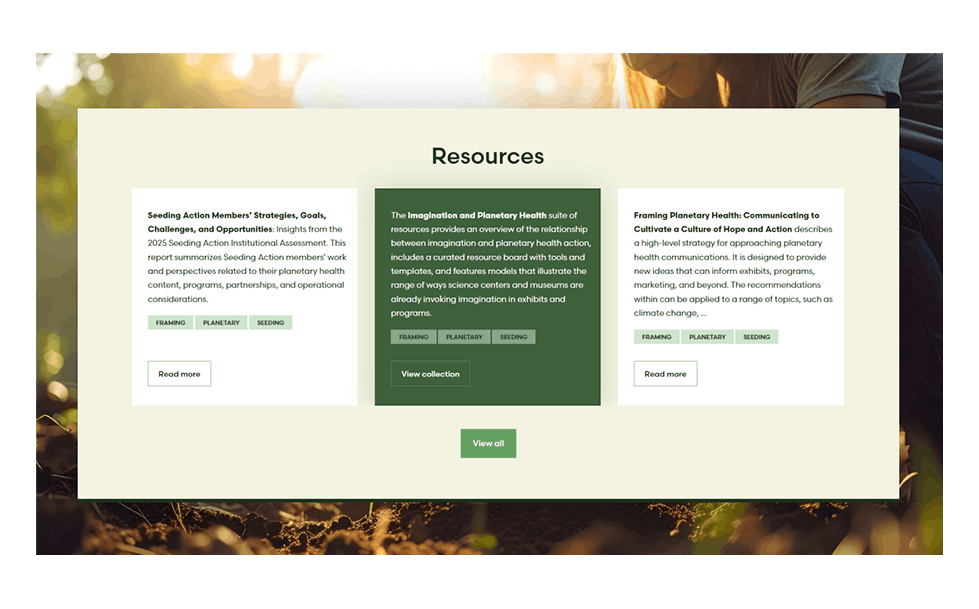Select the FRAMING tag on the first card
This screenshot has width=979, height=609.
(x=170, y=322)
